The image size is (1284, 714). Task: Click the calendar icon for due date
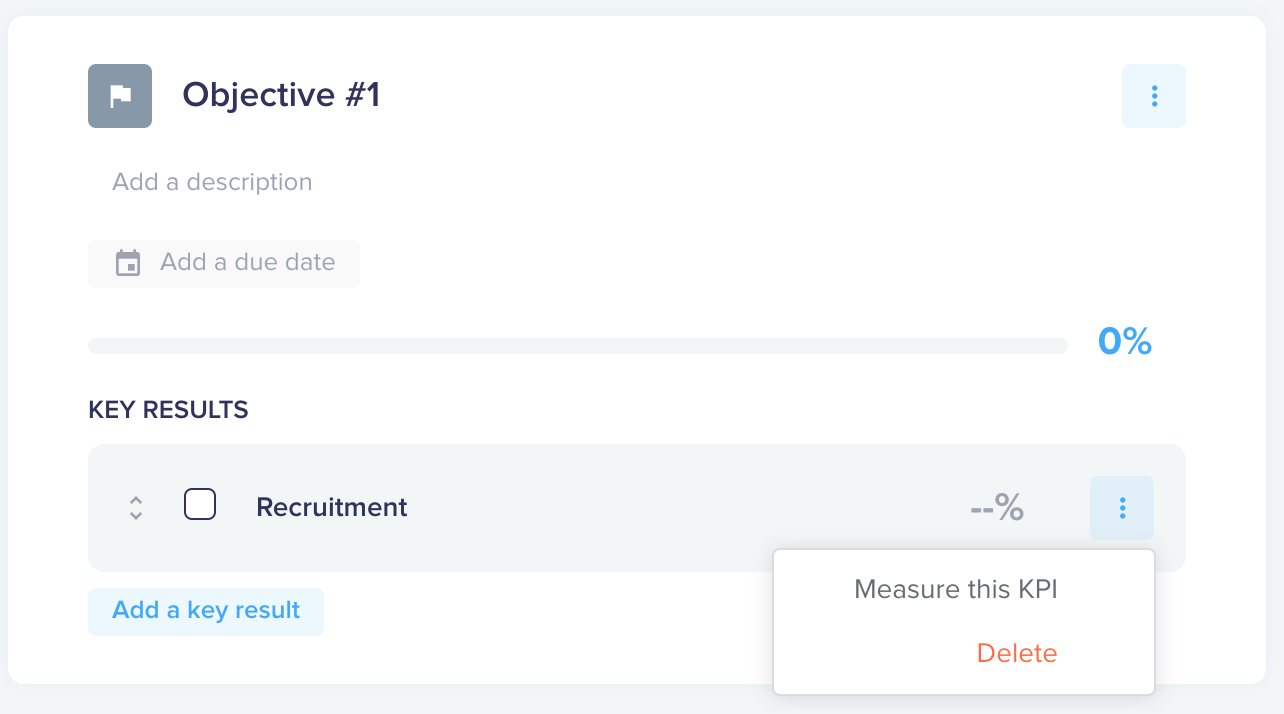128,263
